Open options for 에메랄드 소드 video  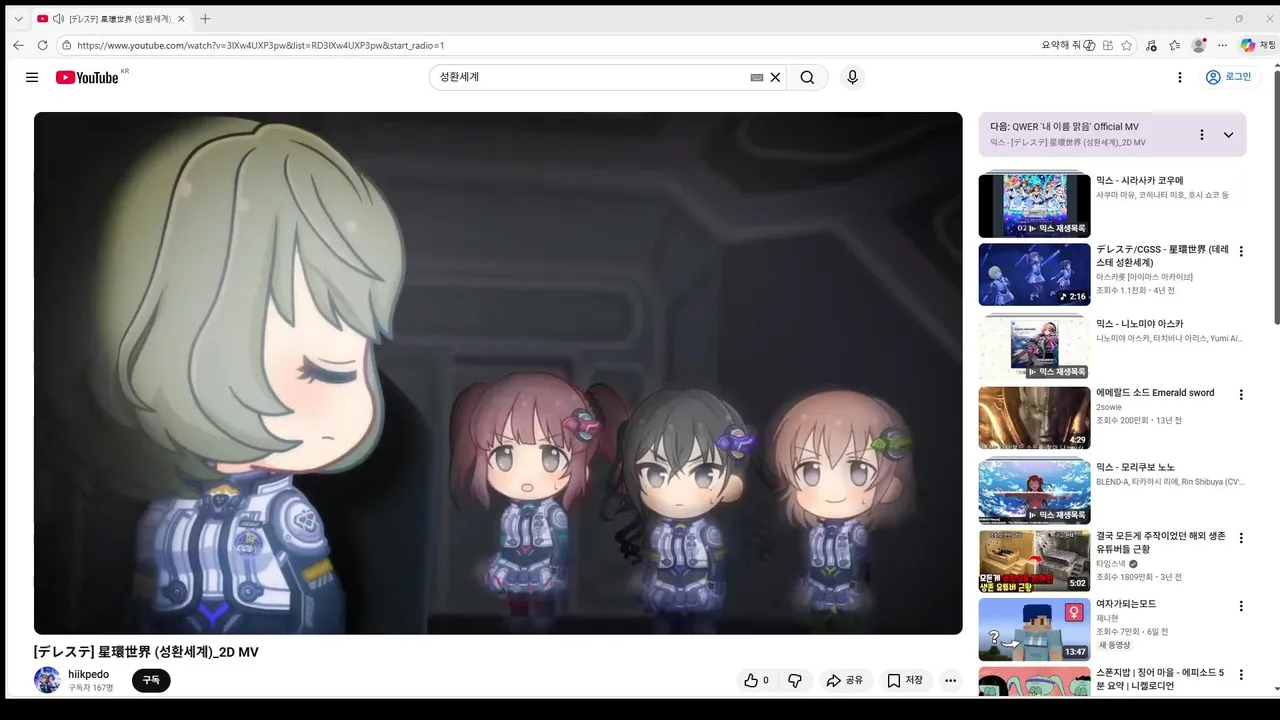1241,395
